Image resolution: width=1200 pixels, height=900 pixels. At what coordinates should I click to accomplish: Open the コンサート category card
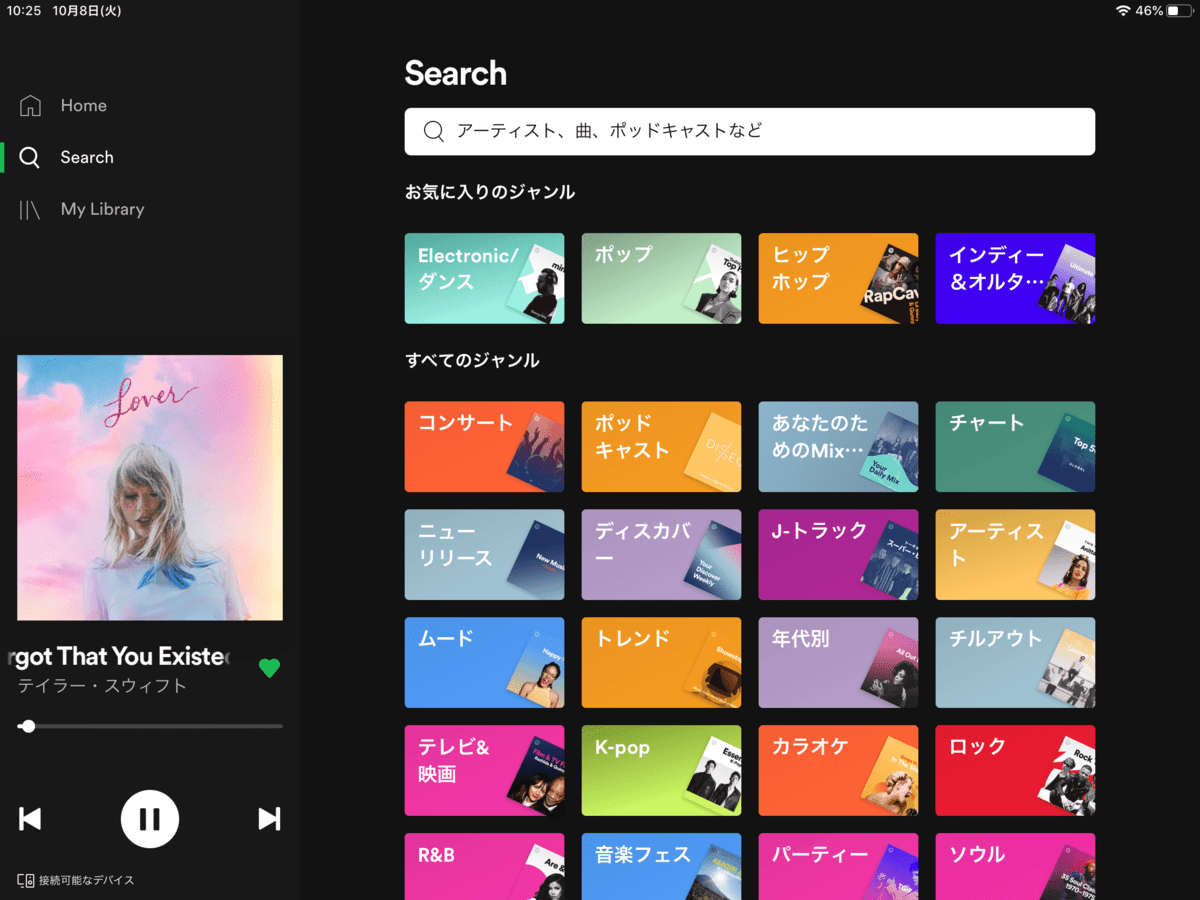tap(484, 447)
